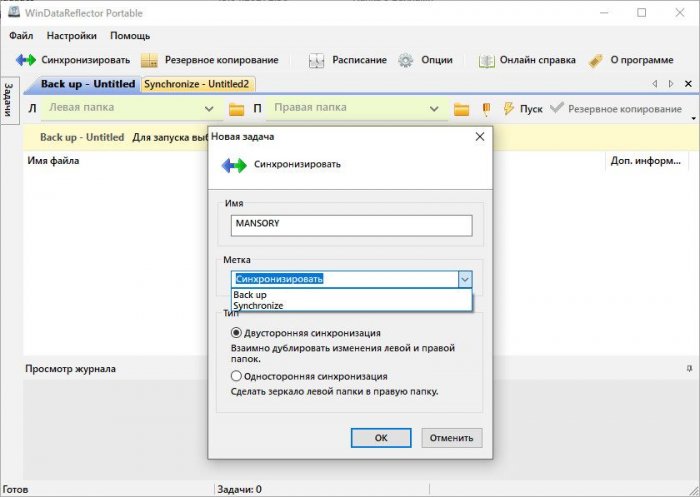Viewport: 700px width, 497px height.
Task: Click the Резервное копирование toolbar icon
Action: point(150,60)
